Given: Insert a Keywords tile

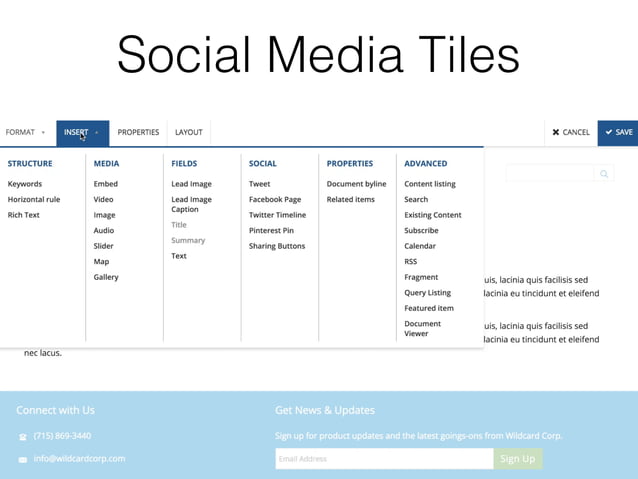Looking at the screenshot, I should point(25,184).
